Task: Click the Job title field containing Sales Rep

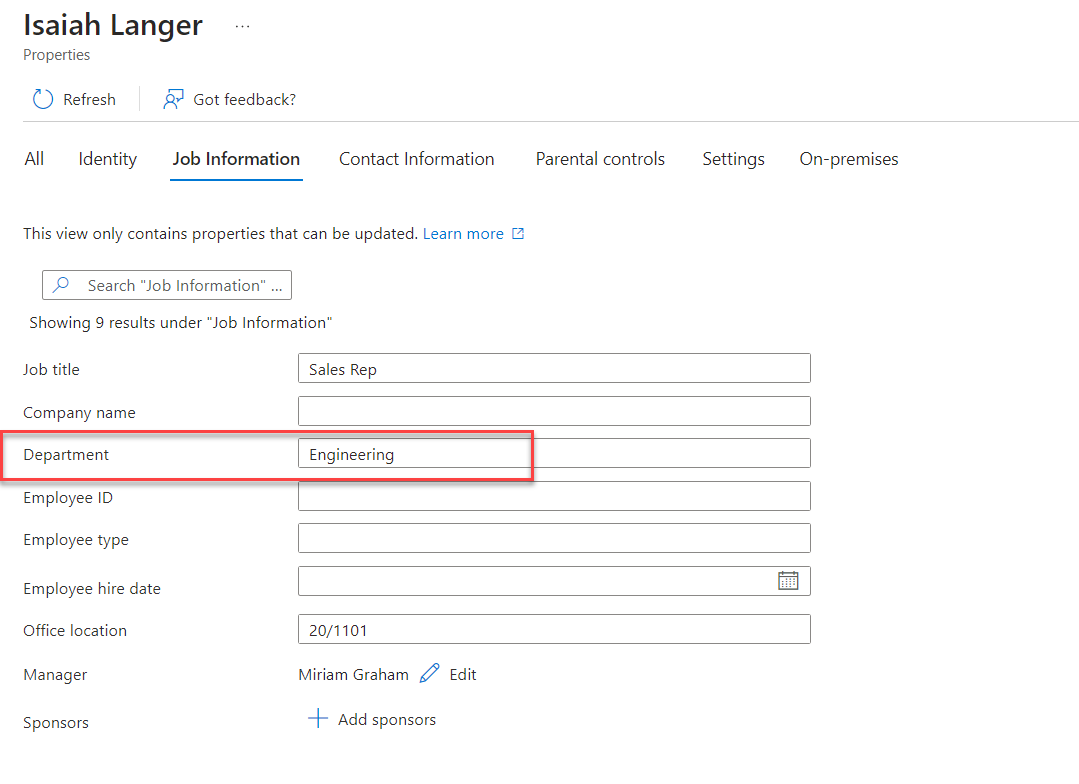Action: coord(554,368)
